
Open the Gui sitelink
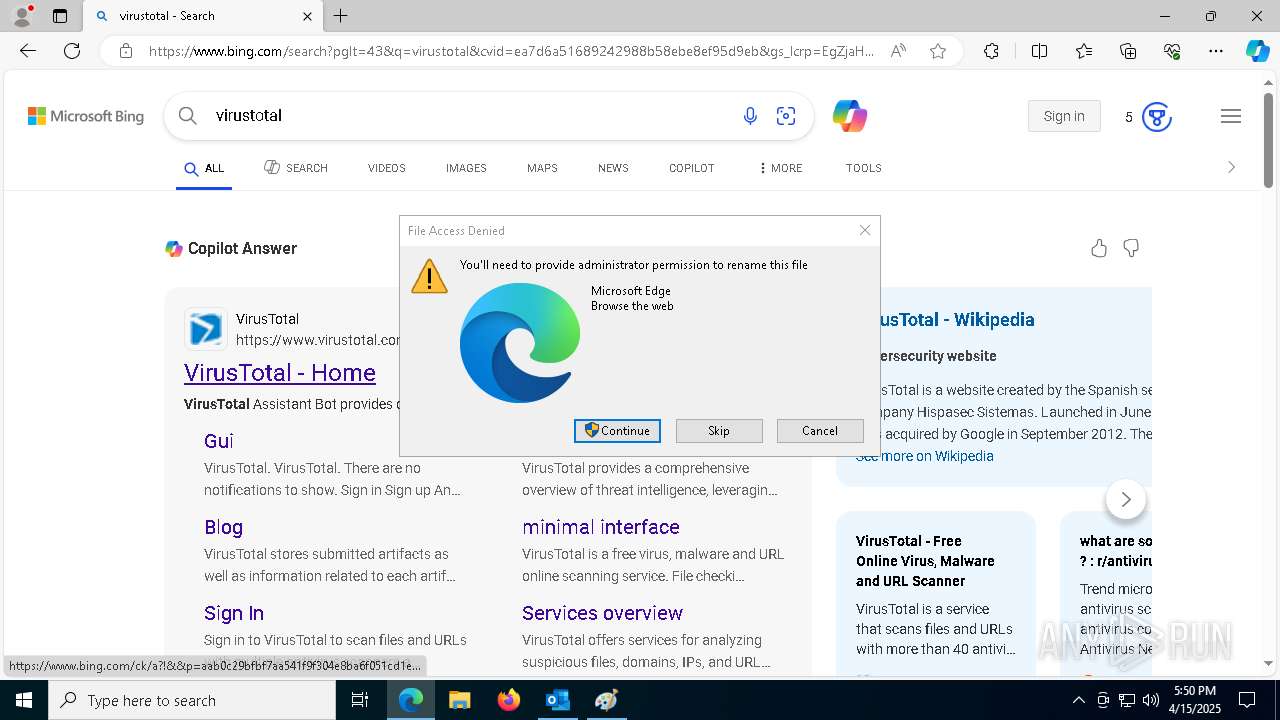click(x=219, y=441)
